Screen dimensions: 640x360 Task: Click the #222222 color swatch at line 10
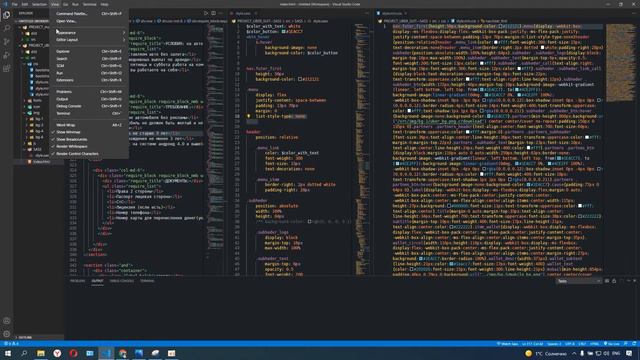pos(300,79)
